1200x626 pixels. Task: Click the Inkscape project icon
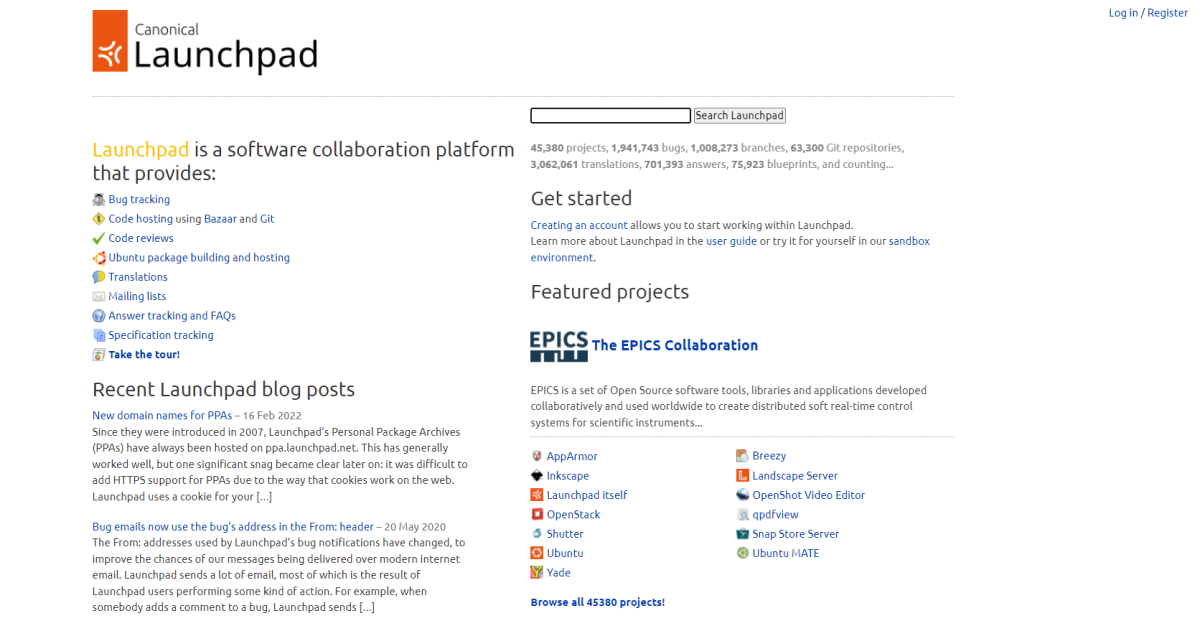(x=537, y=476)
